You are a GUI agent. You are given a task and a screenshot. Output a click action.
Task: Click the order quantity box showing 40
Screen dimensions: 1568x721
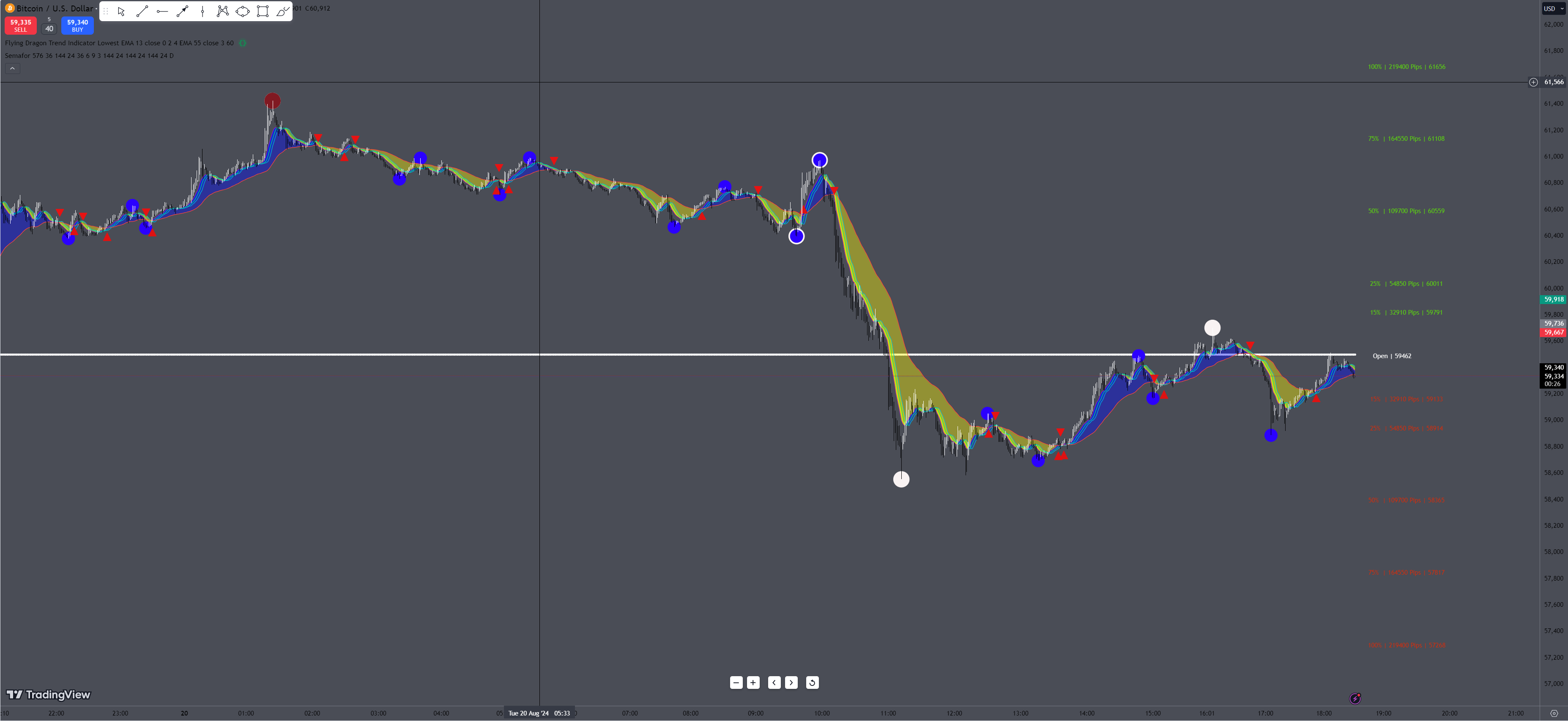49,29
